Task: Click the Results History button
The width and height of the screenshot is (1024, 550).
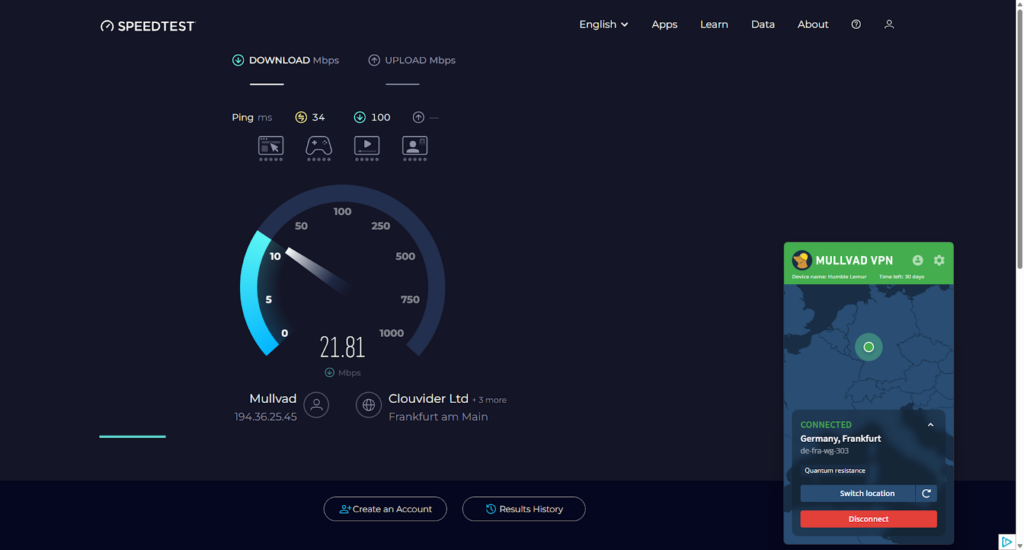Action: click(524, 509)
